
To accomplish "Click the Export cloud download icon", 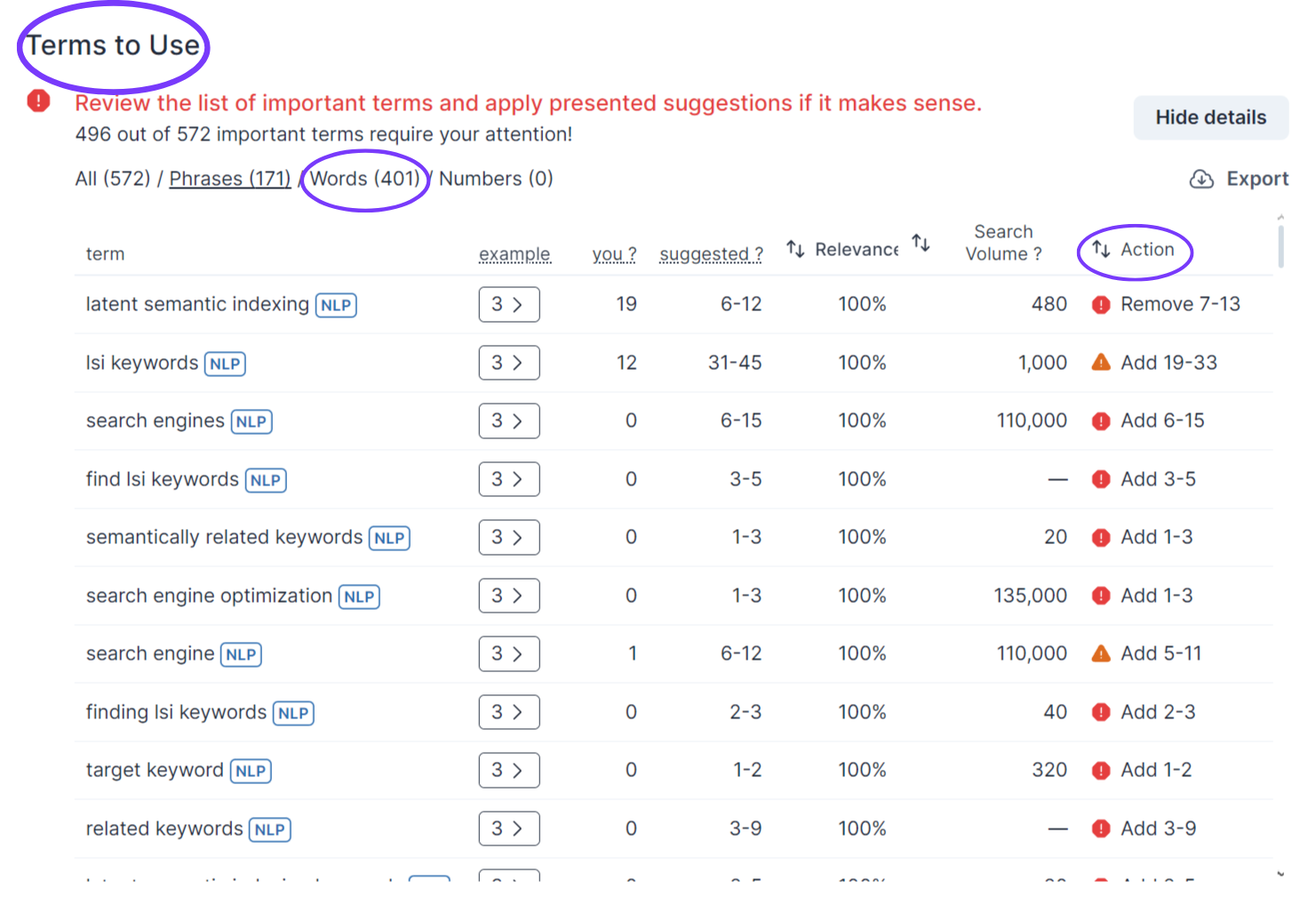I will [1201, 180].
